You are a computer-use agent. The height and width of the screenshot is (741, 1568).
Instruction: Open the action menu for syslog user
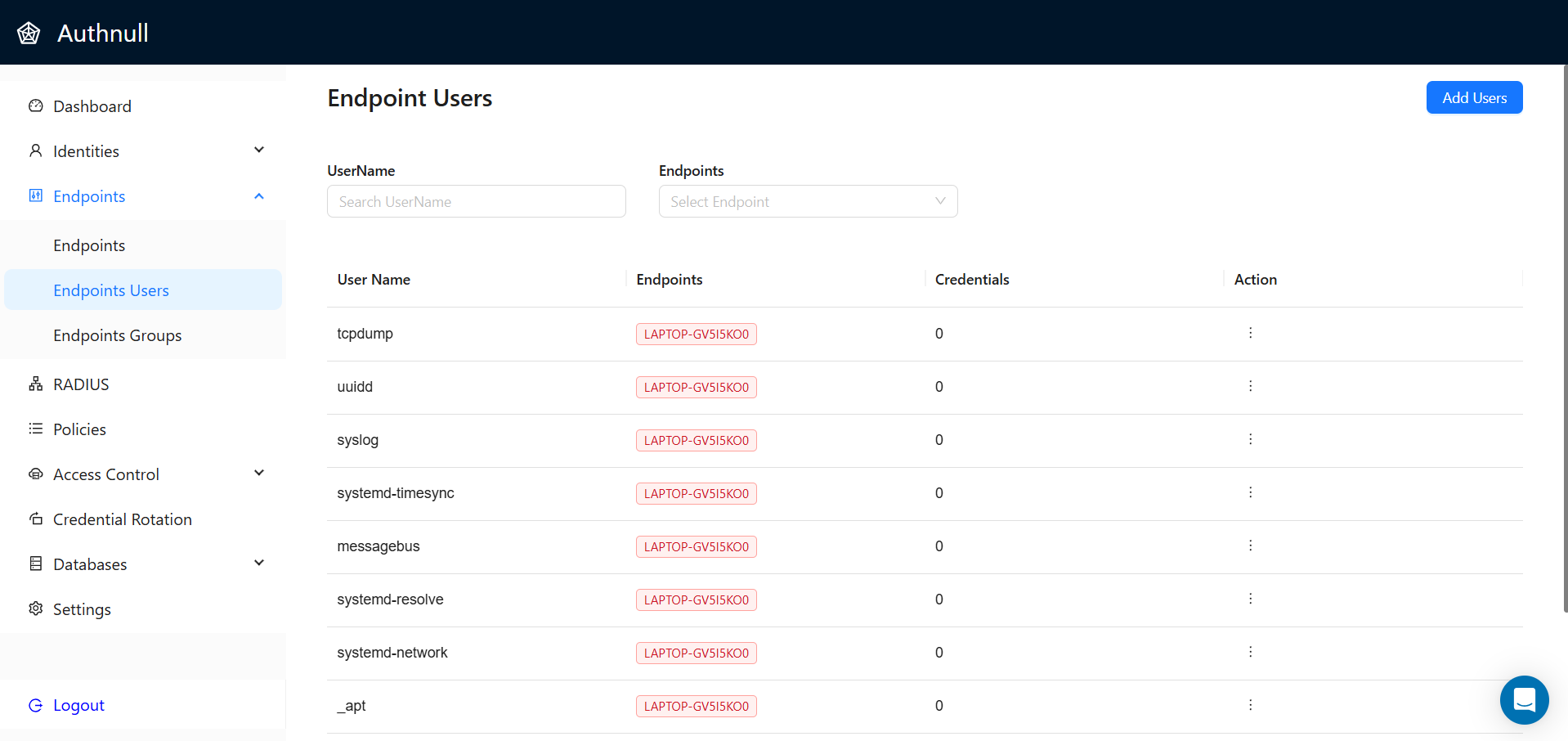[x=1250, y=439]
